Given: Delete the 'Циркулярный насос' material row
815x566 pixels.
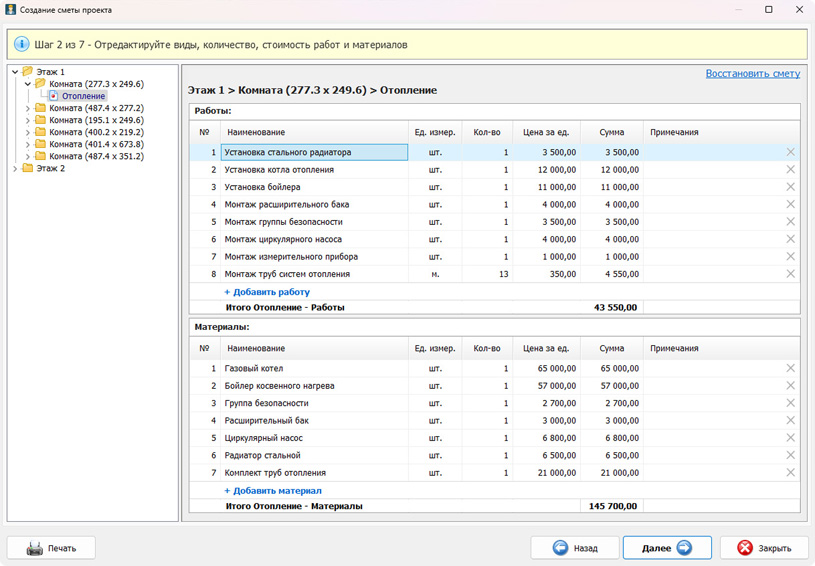Looking at the screenshot, I should pos(790,438).
